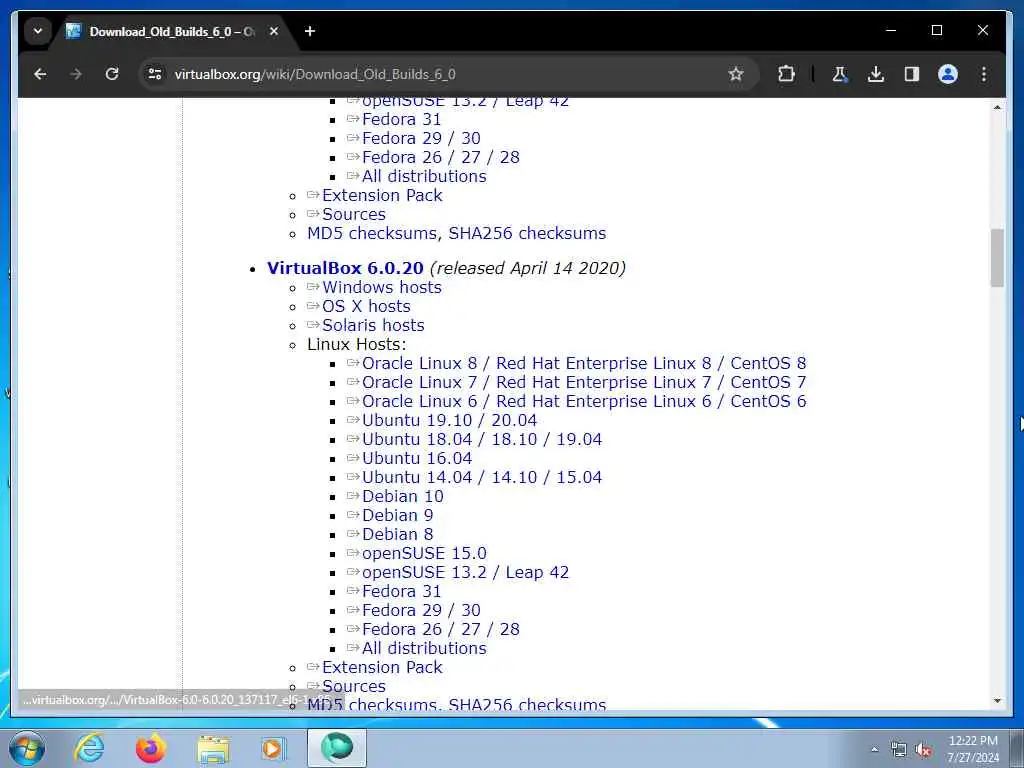Open All distributions link above VirtualBox 6.0.20 heading
1024x768 pixels.
click(424, 176)
